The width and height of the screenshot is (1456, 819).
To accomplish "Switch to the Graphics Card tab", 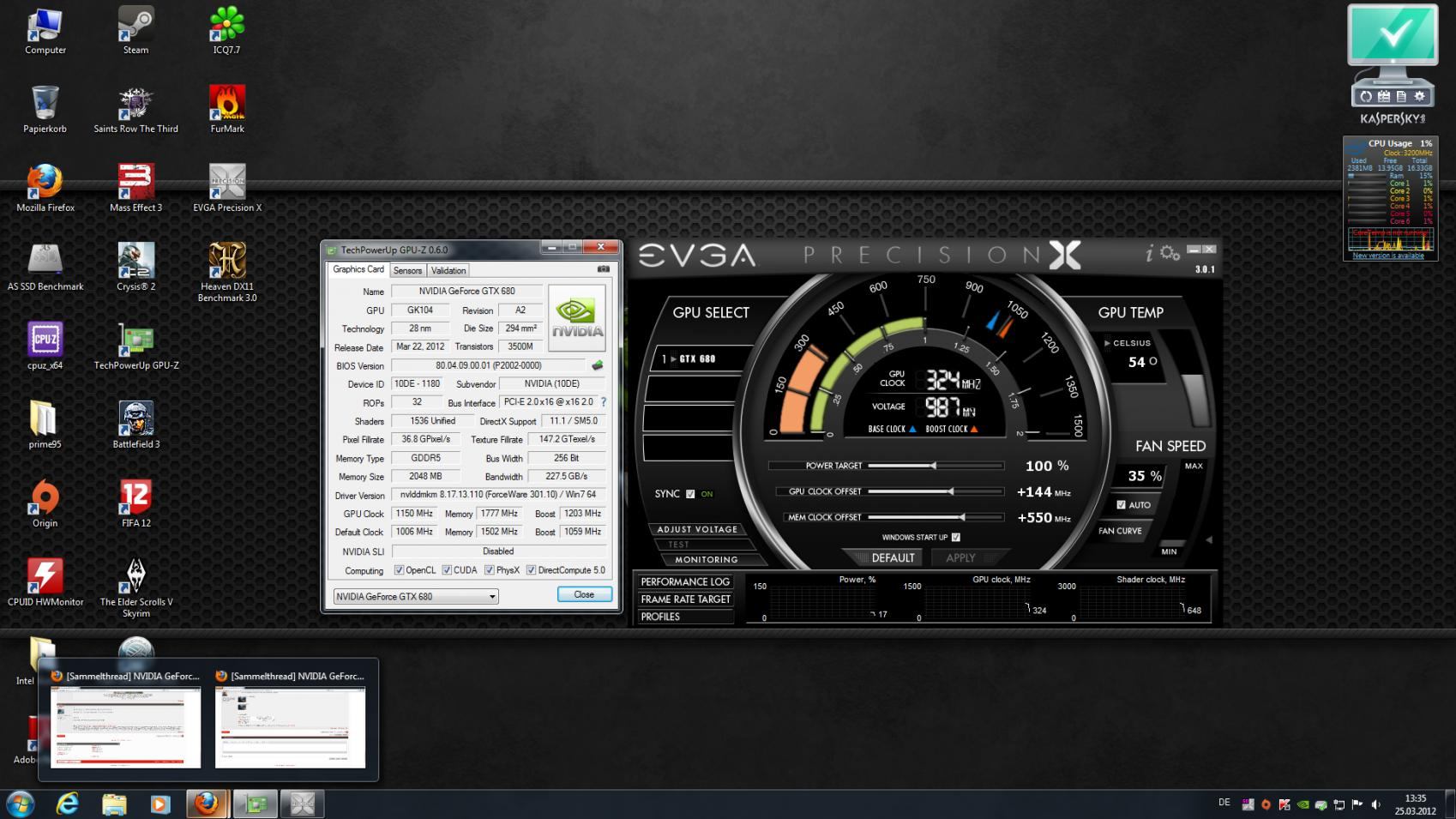I will [358, 269].
